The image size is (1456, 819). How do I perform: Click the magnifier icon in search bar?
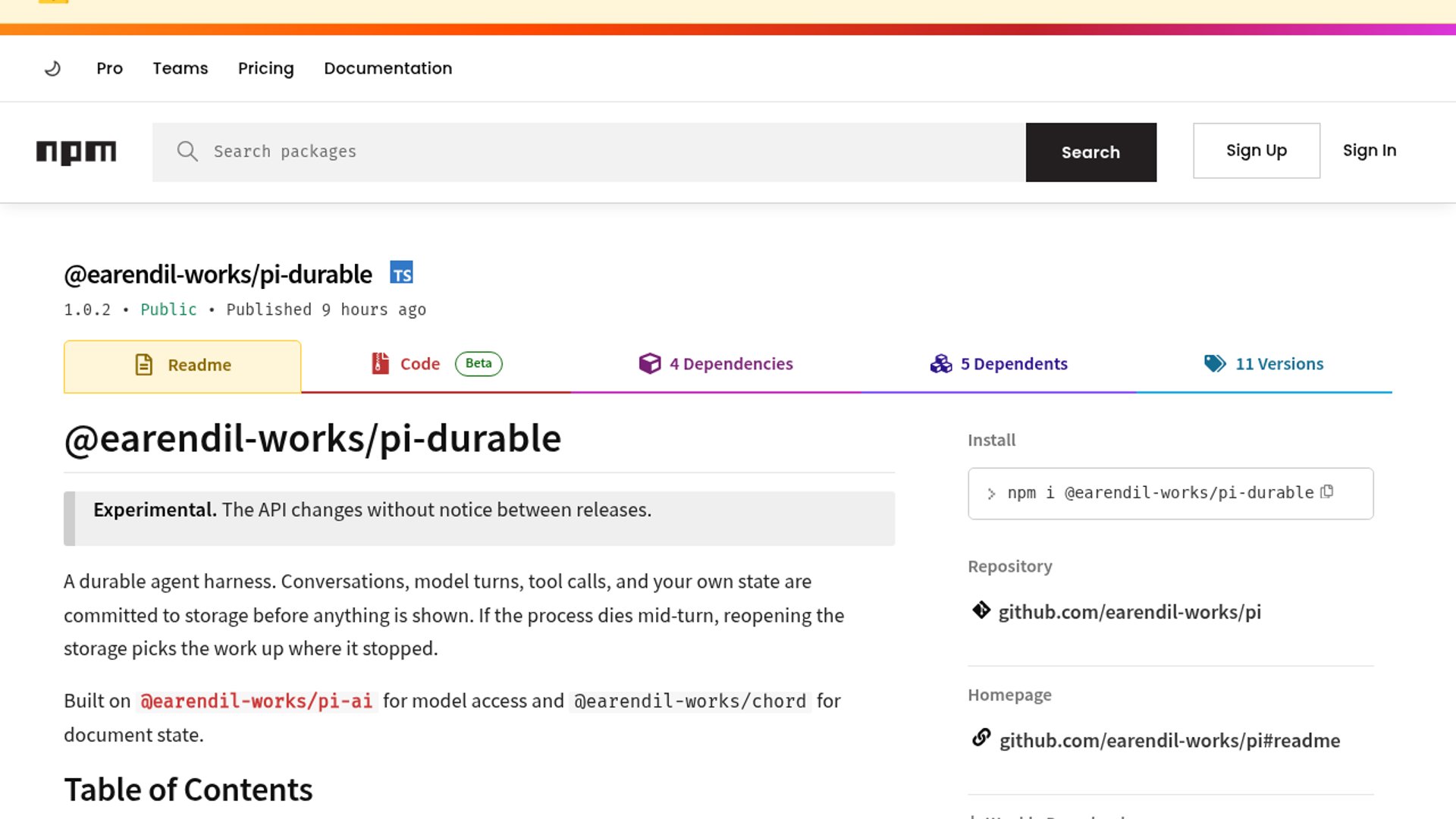(187, 151)
